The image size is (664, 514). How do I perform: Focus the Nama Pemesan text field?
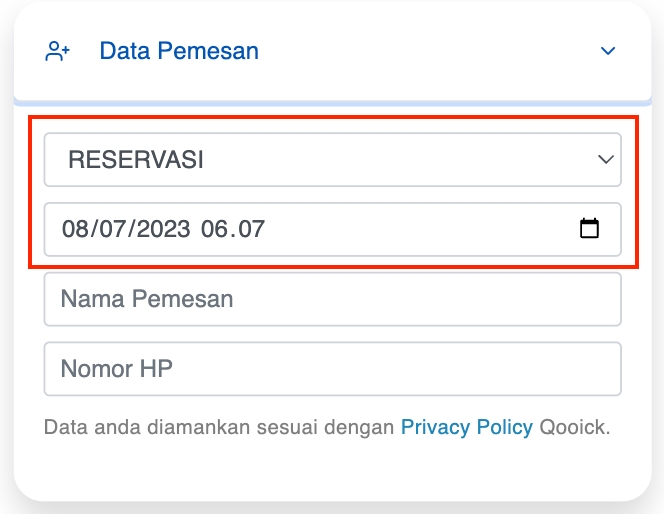(332, 299)
